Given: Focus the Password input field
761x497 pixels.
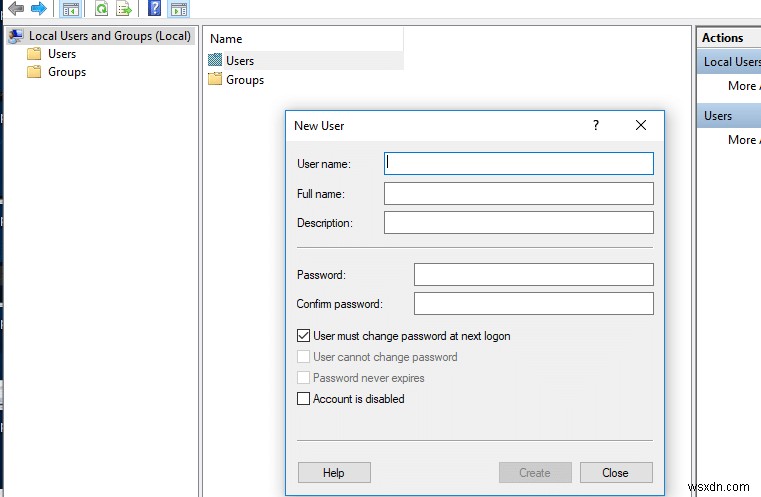Looking at the screenshot, I should coord(534,274).
